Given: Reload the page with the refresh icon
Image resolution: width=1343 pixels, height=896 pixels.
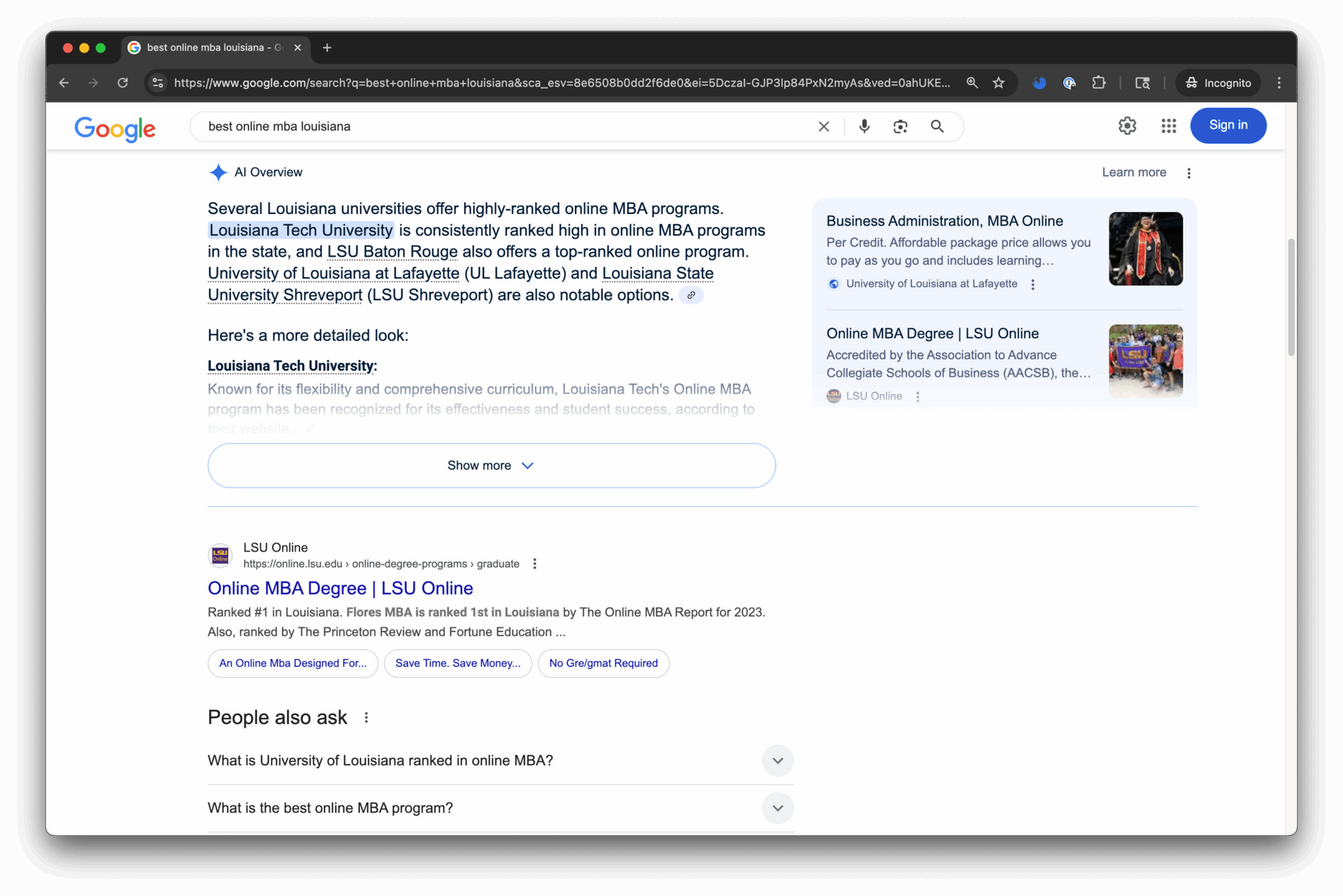Looking at the screenshot, I should pos(122,83).
